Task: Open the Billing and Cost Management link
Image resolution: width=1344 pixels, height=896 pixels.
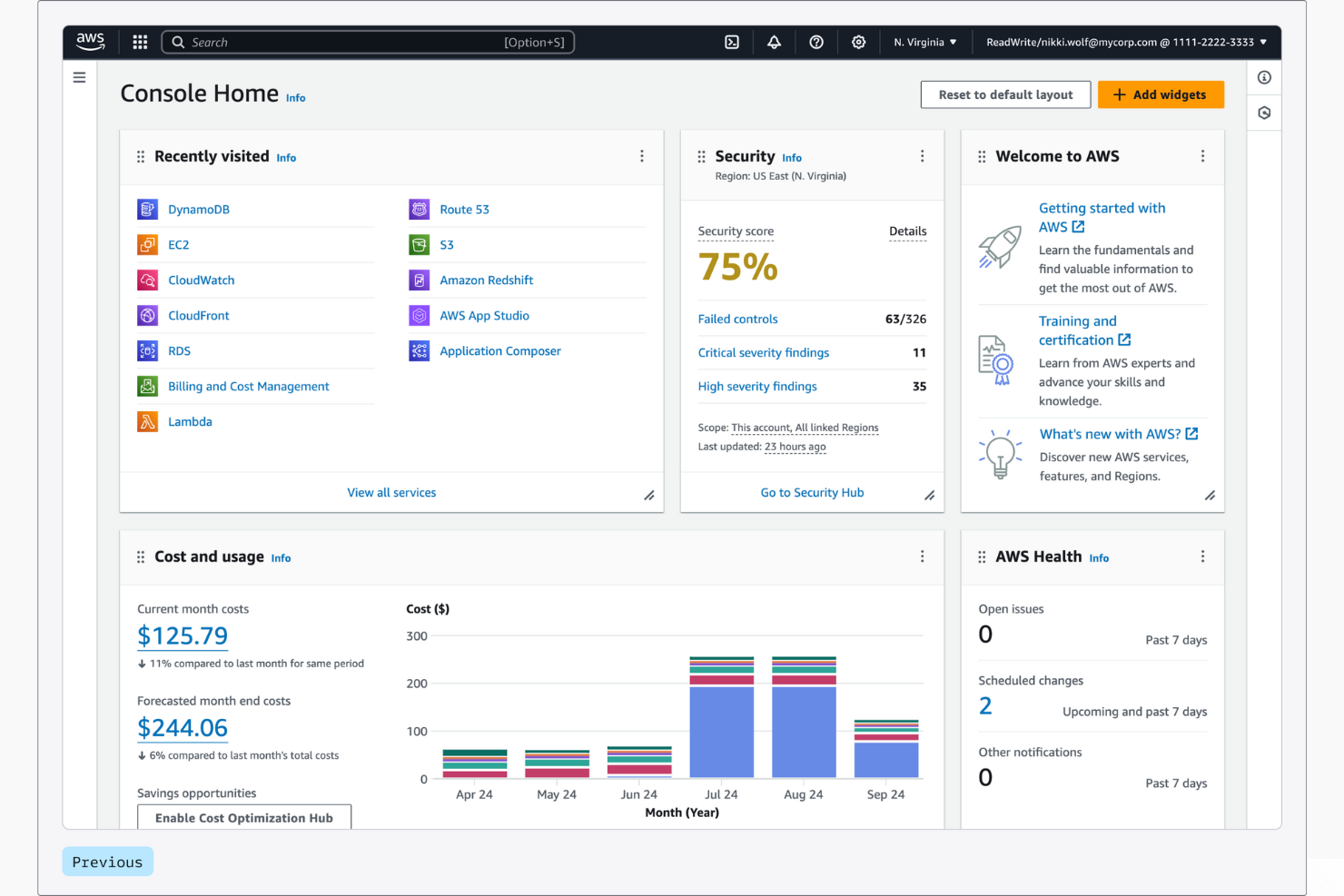Action: [249, 386]
